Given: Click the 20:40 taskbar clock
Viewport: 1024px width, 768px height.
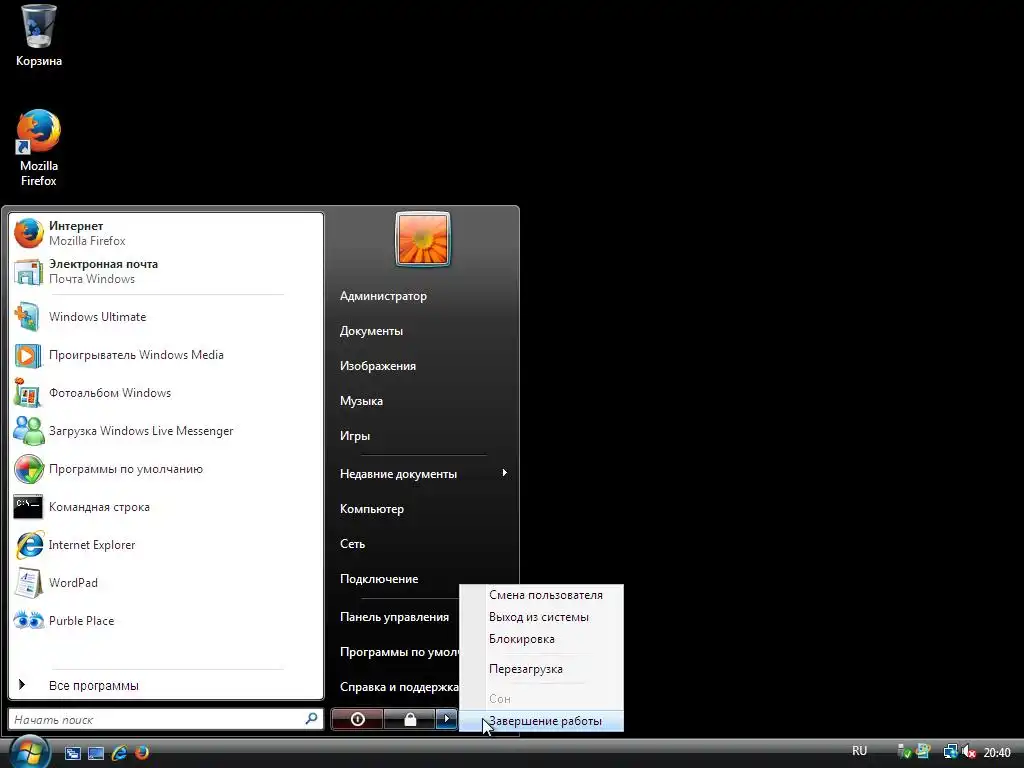Looking at the screenshot, I should pyautogui.click(x=997, y=753).
